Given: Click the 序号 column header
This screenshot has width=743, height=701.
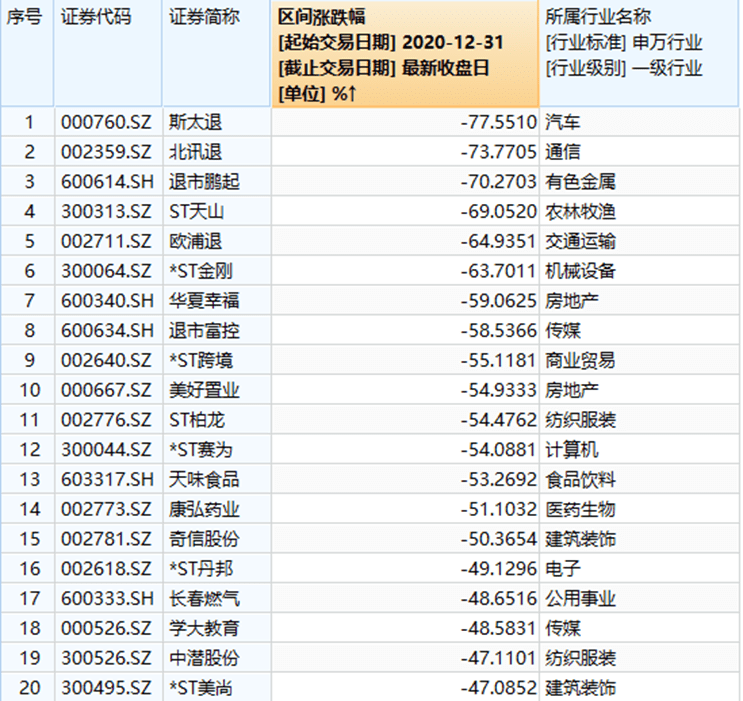Looking at the screenshot, I should [x=25, y=19].
